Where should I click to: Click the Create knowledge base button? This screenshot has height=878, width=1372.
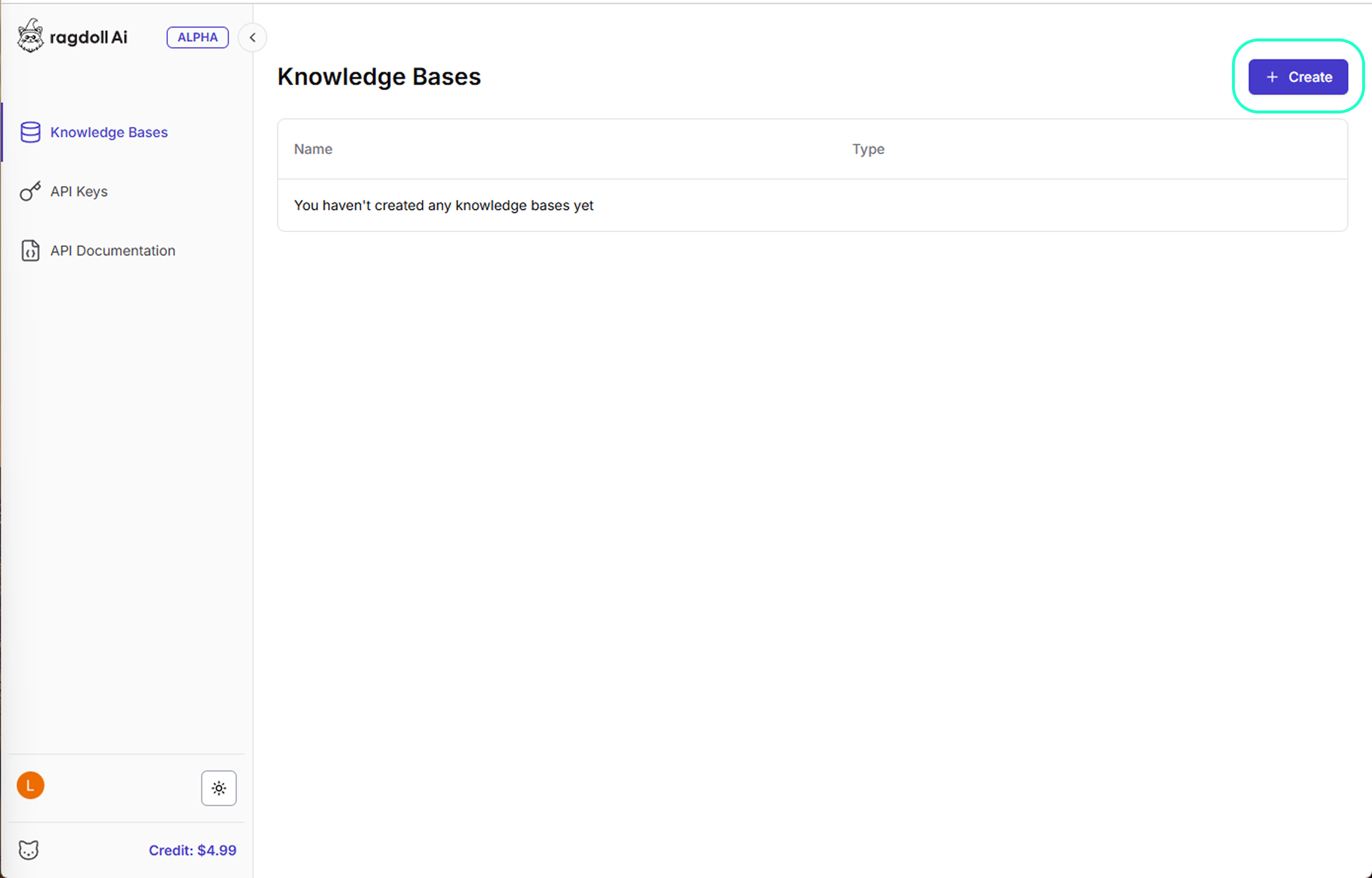(x=1299, y=77)
